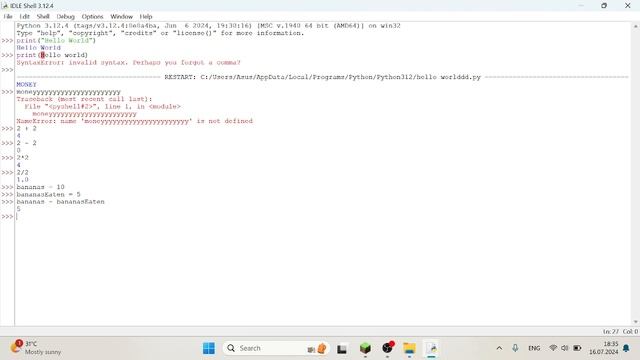The width and height of the screenshot is (640, 360).
Task: Open the taskbar app with red badge
Action: coord(387,348)
